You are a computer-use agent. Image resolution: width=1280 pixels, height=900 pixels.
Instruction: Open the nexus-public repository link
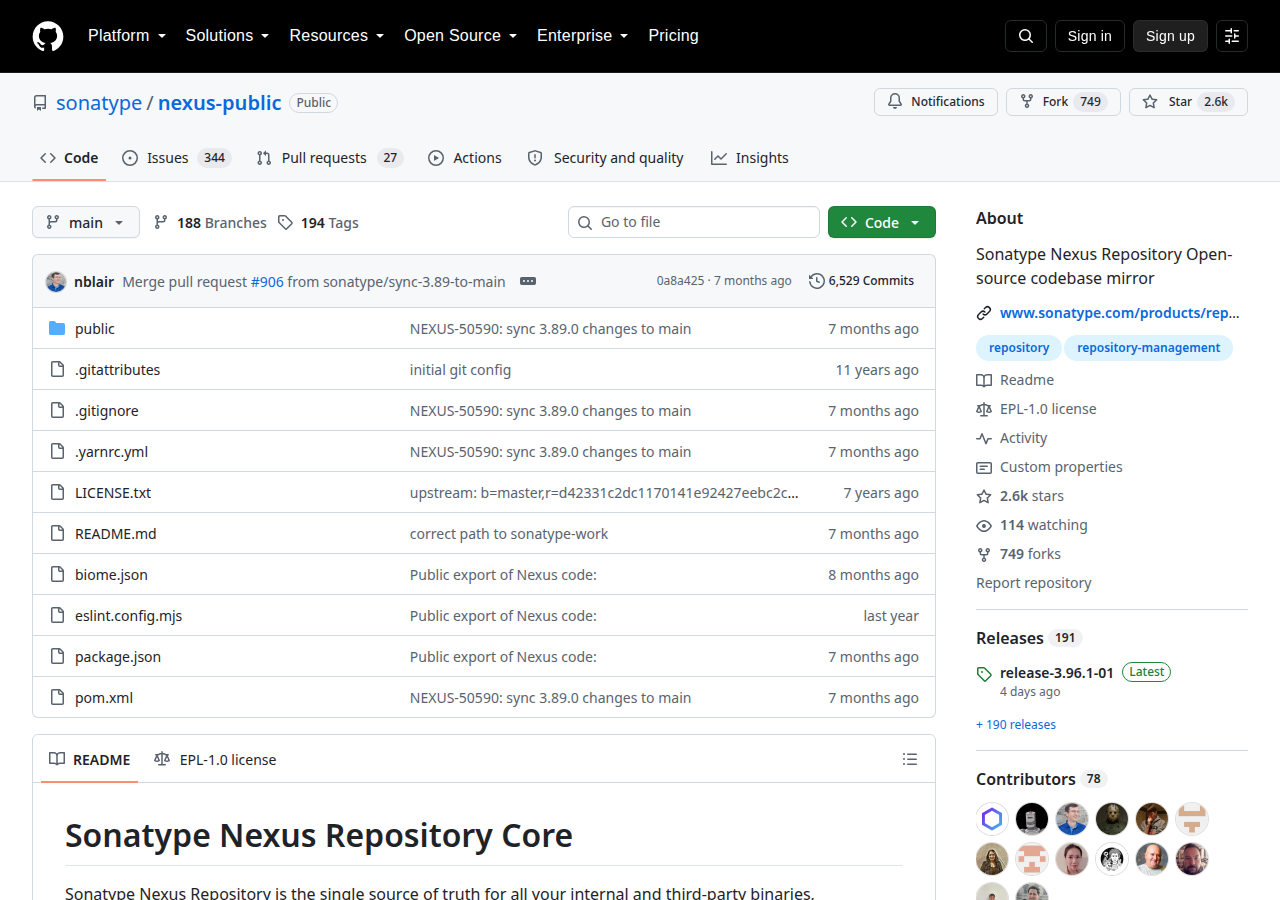[x=220, y=103]
